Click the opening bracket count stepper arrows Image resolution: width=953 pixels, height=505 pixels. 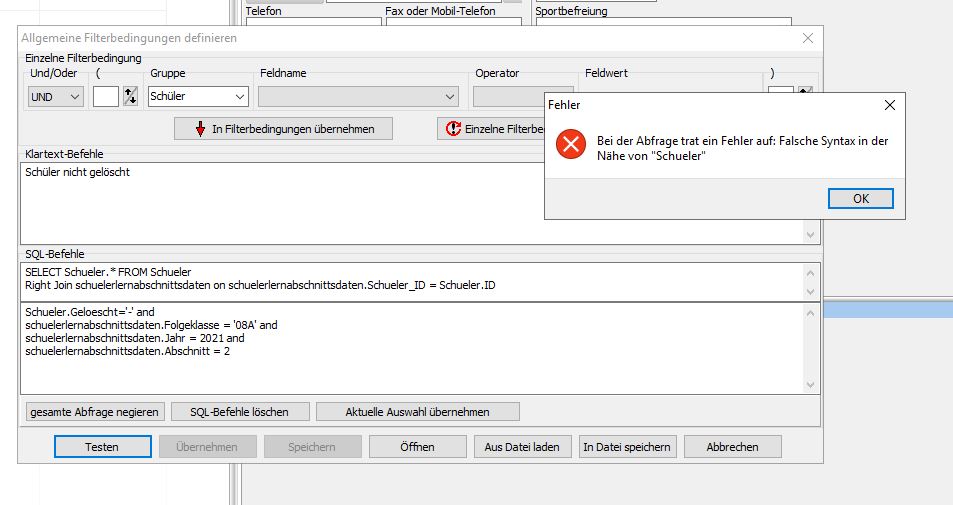point(130,96)
